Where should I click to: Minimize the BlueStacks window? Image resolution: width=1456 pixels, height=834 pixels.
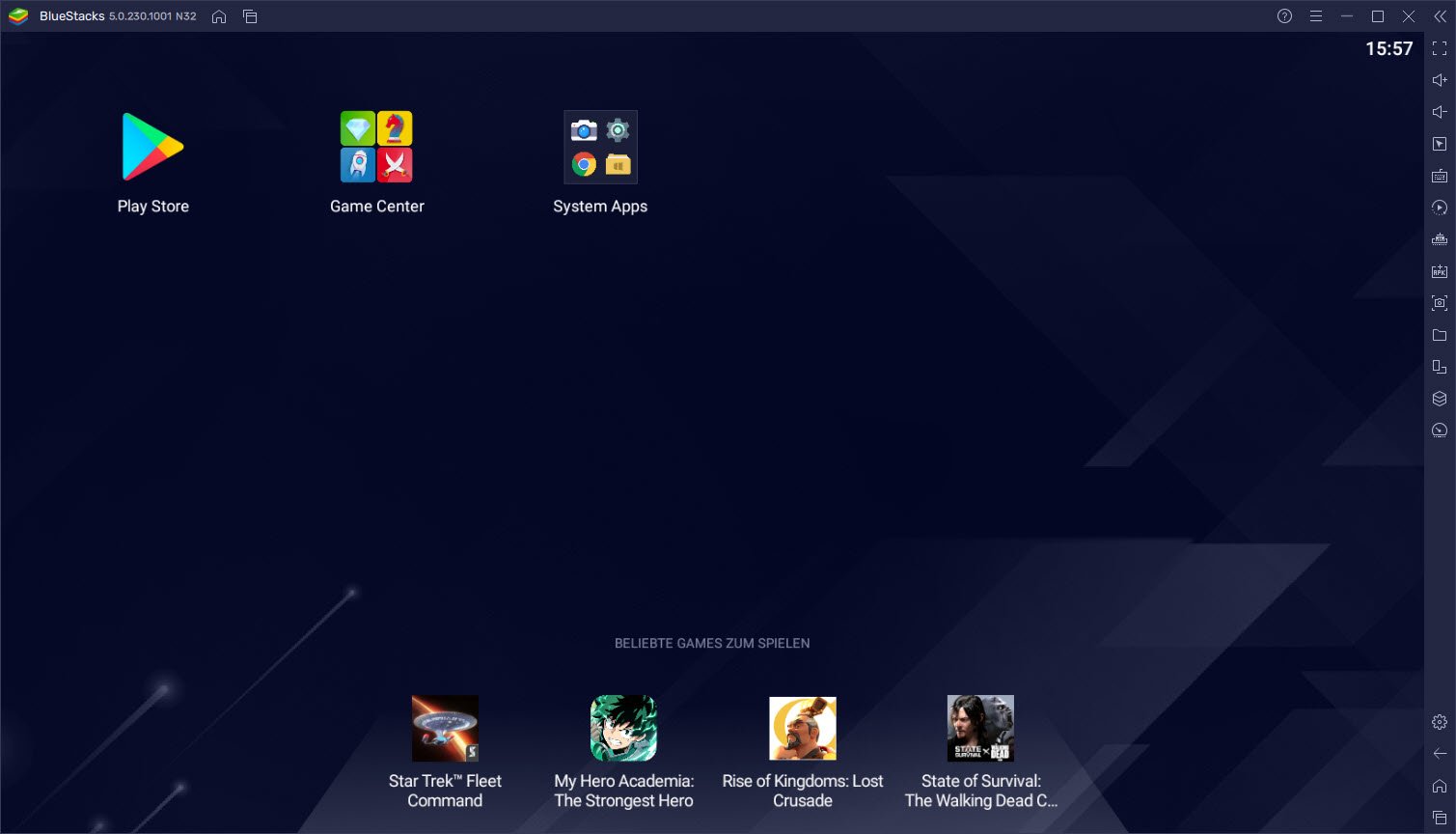click(x=1346, y=16)
